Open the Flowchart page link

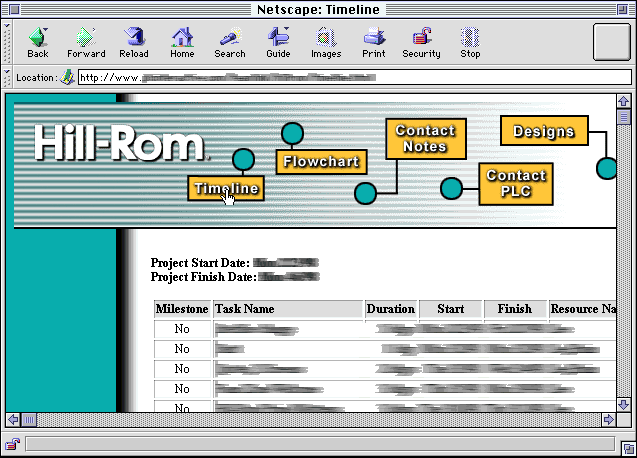321,162
